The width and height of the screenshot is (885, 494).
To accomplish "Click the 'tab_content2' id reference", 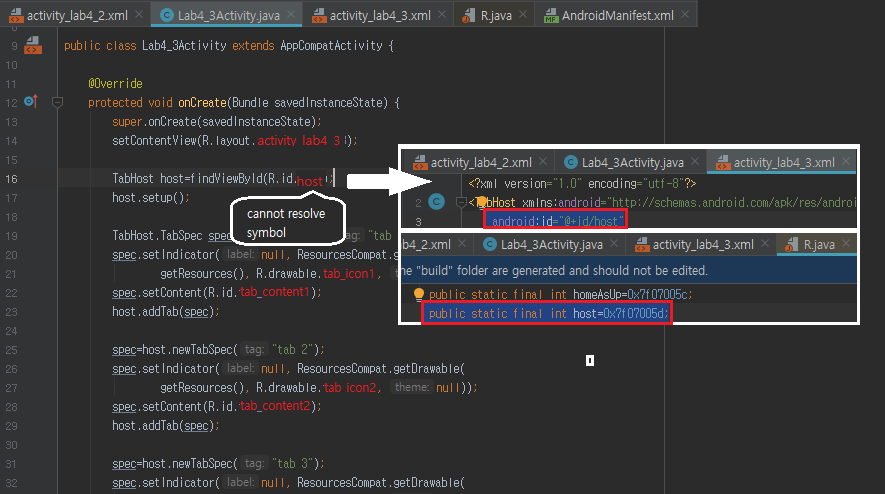I will tap(275, 406).
